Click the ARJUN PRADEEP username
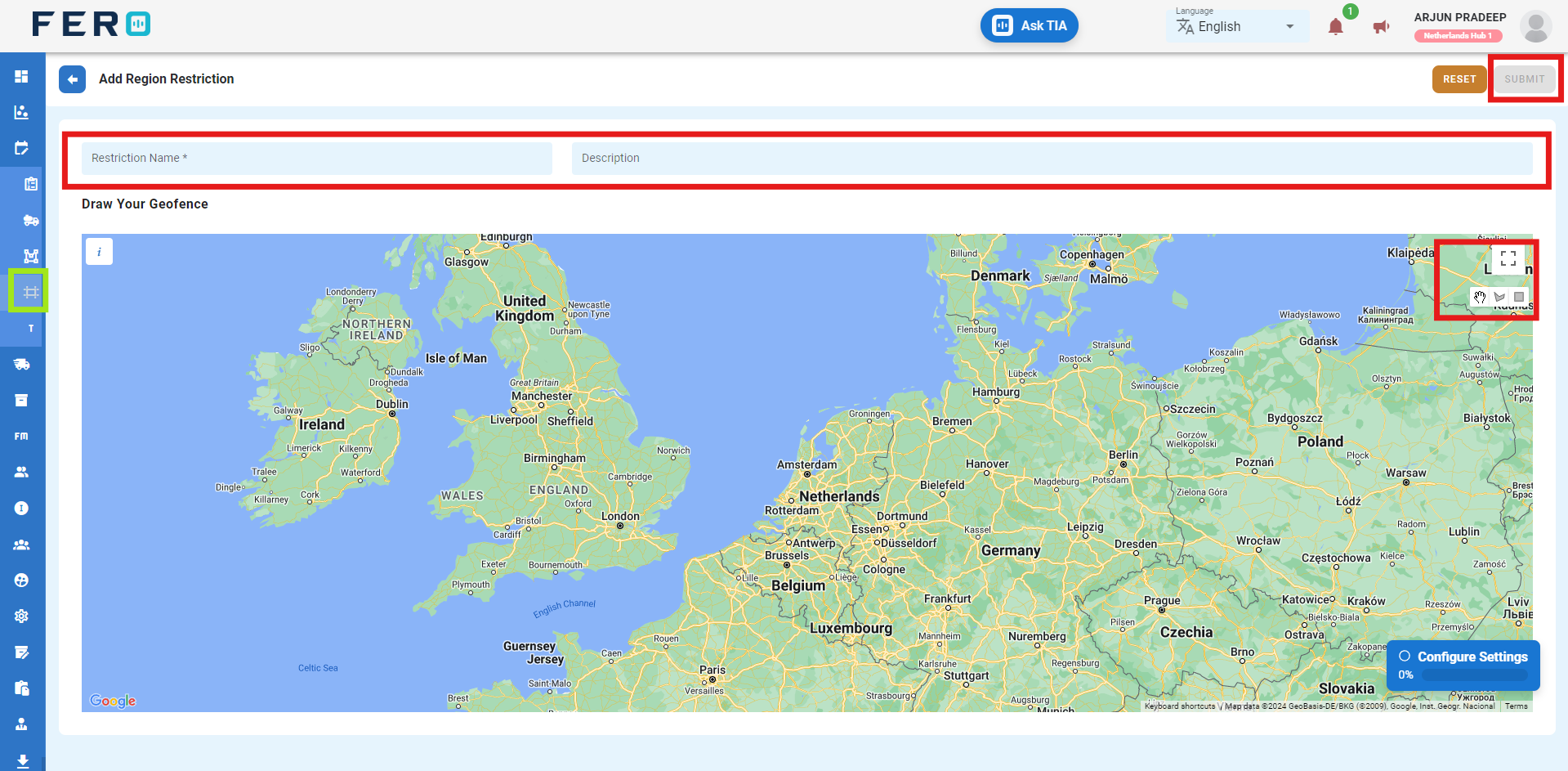The width and height of the screenshot is (1568, 771). pos(1460,17)
